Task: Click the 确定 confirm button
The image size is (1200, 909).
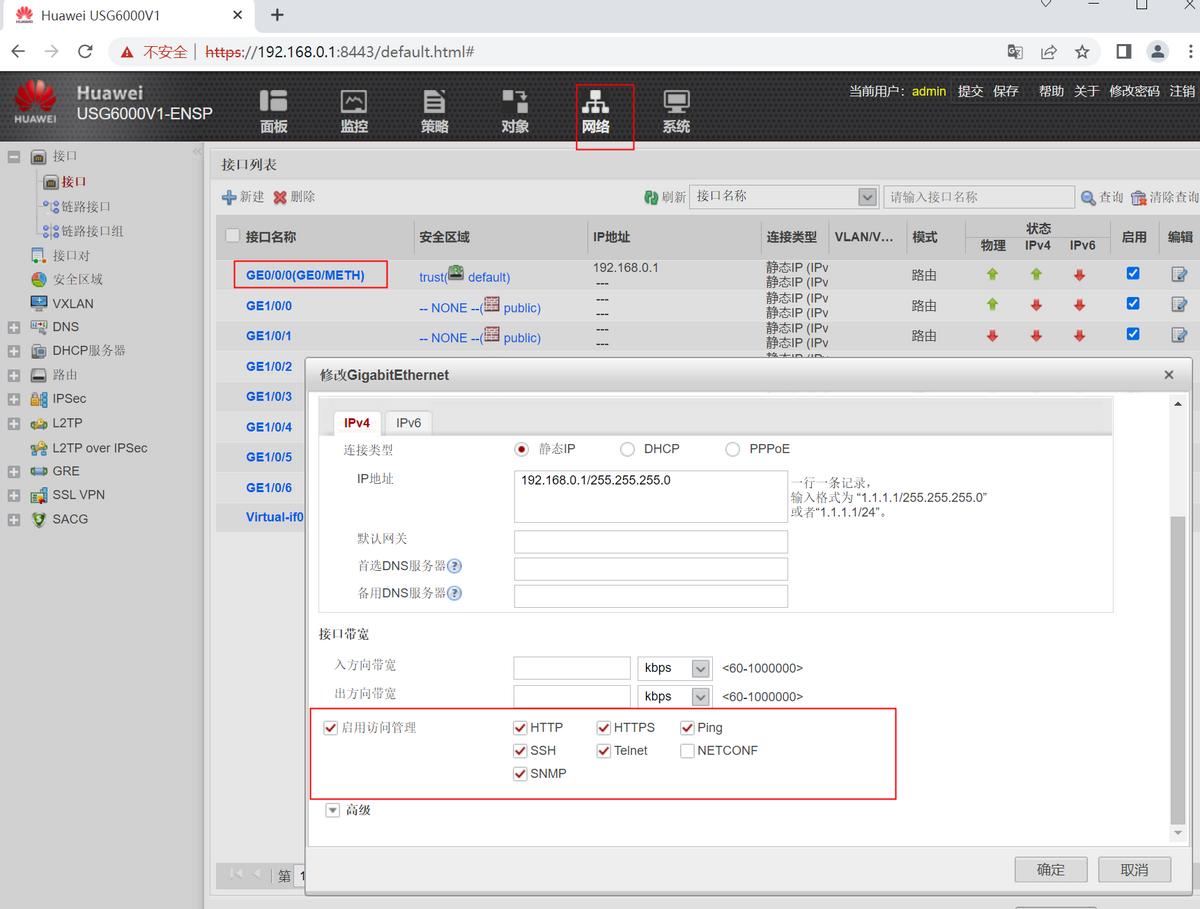Action: pos(1050,869)
